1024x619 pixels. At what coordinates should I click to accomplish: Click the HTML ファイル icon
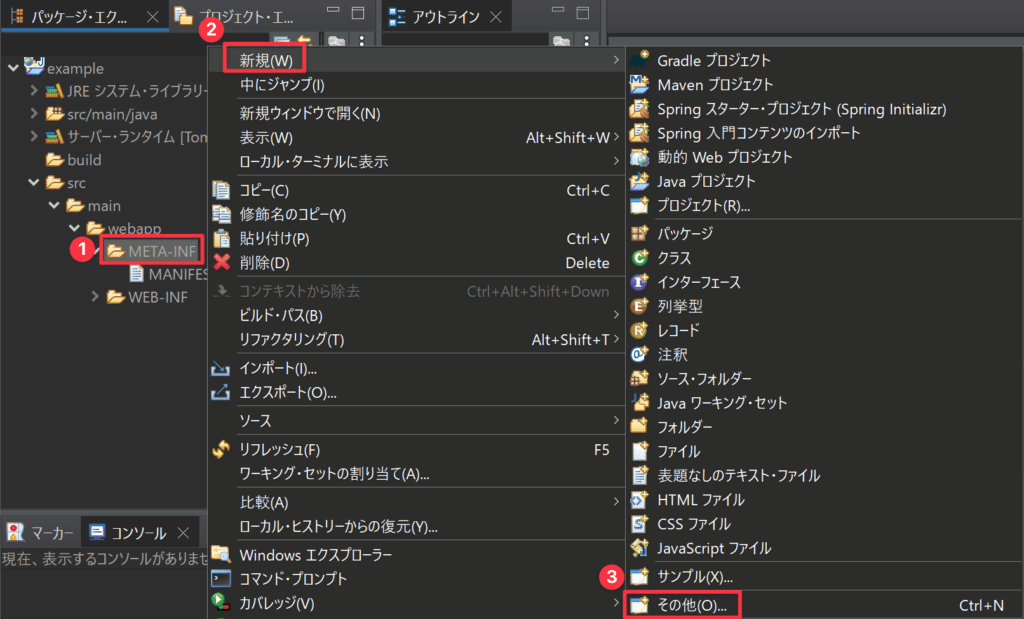[x=640, y=500]
